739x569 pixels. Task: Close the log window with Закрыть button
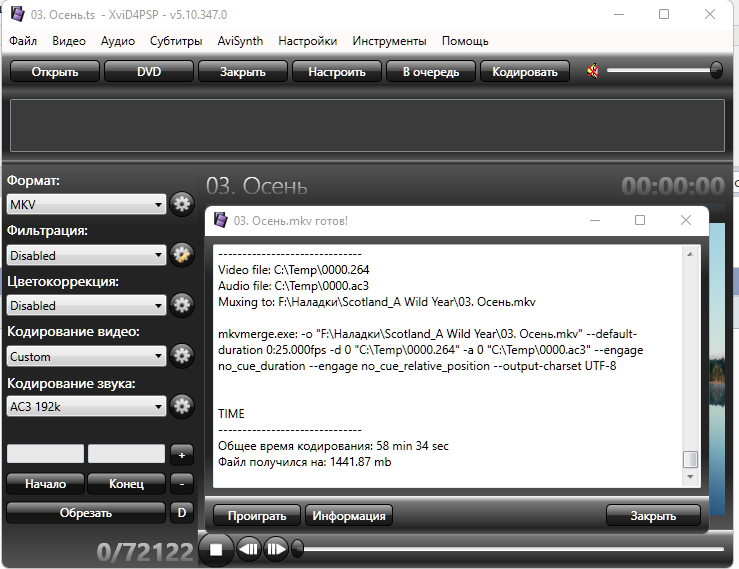pos(653,516)
